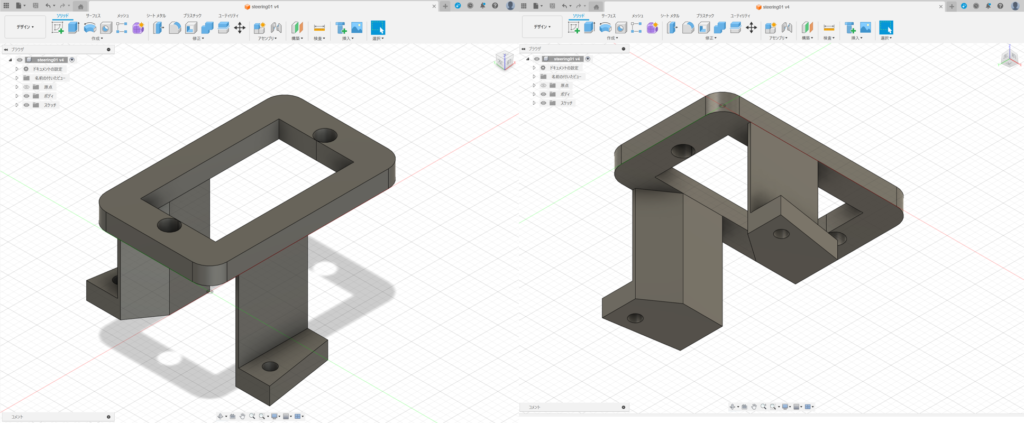Switch to サーフェス tab in left window
This screenshot has height=423, width=1024.
pos(92,17)
